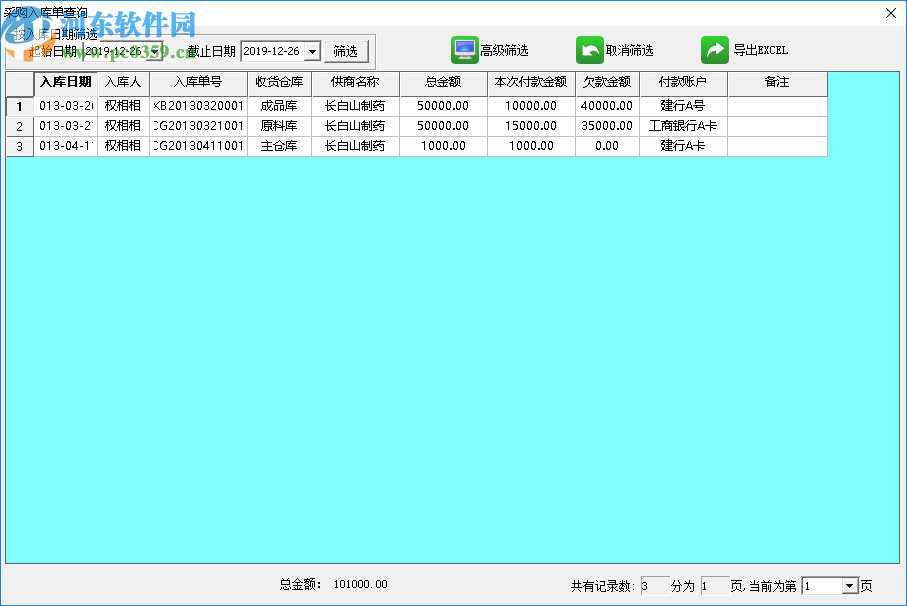
Task: Click 权相相 cell in row 3
Action: click(123, 146)
